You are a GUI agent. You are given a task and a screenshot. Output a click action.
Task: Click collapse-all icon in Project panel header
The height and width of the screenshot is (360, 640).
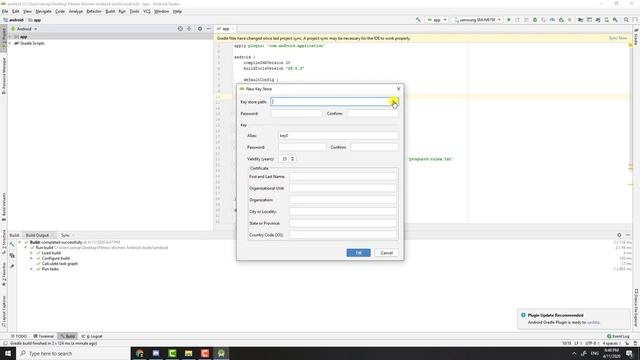coord(189,29)
